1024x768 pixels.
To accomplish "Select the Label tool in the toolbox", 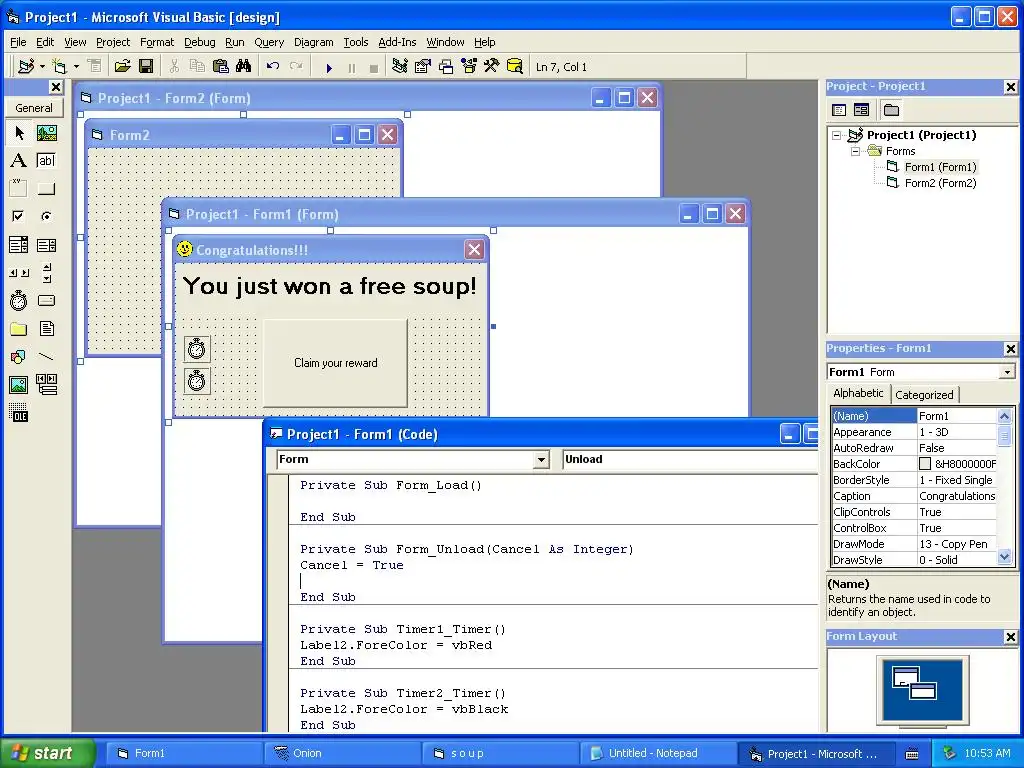I will [19, 161].
